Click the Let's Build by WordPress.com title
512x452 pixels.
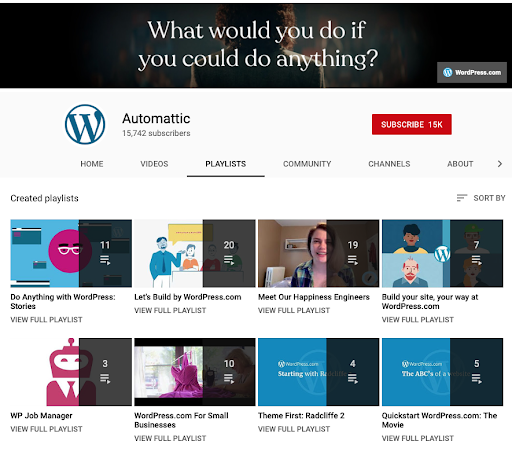click(x=188, y=297)
